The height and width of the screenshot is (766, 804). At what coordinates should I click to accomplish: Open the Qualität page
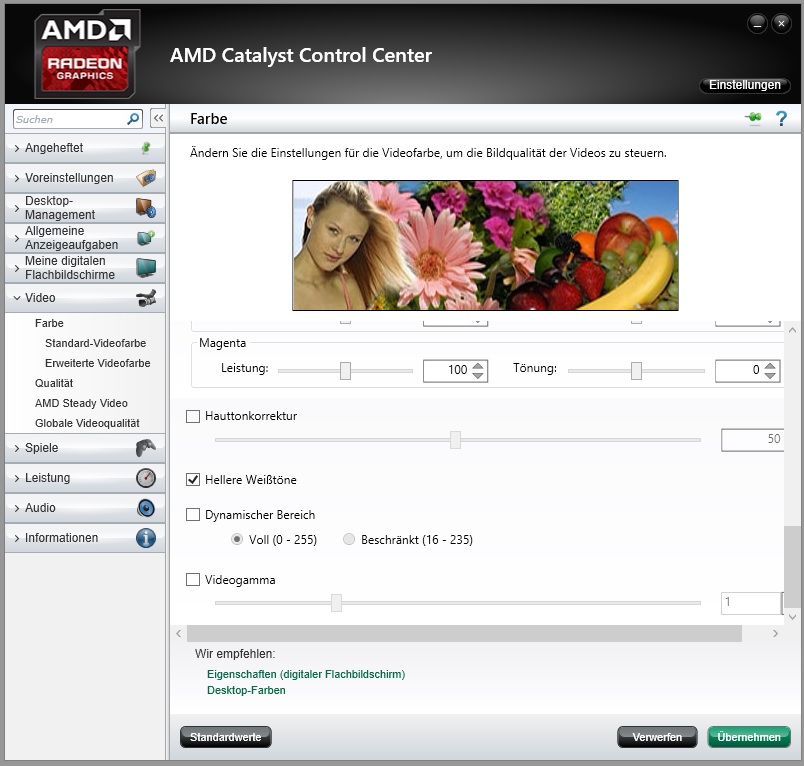(54, 383)
